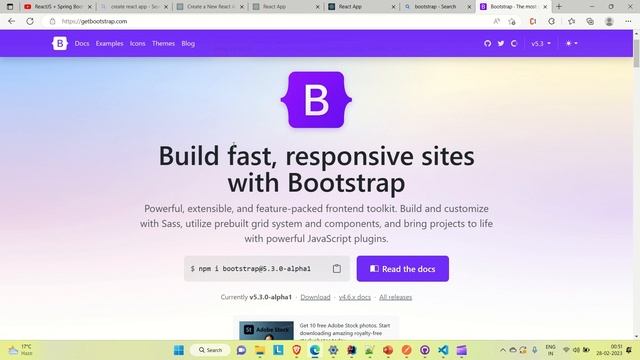Open the Open Collective icon in navbar
This screenshot has width=640, height=360.
click(x=514, y=43)
